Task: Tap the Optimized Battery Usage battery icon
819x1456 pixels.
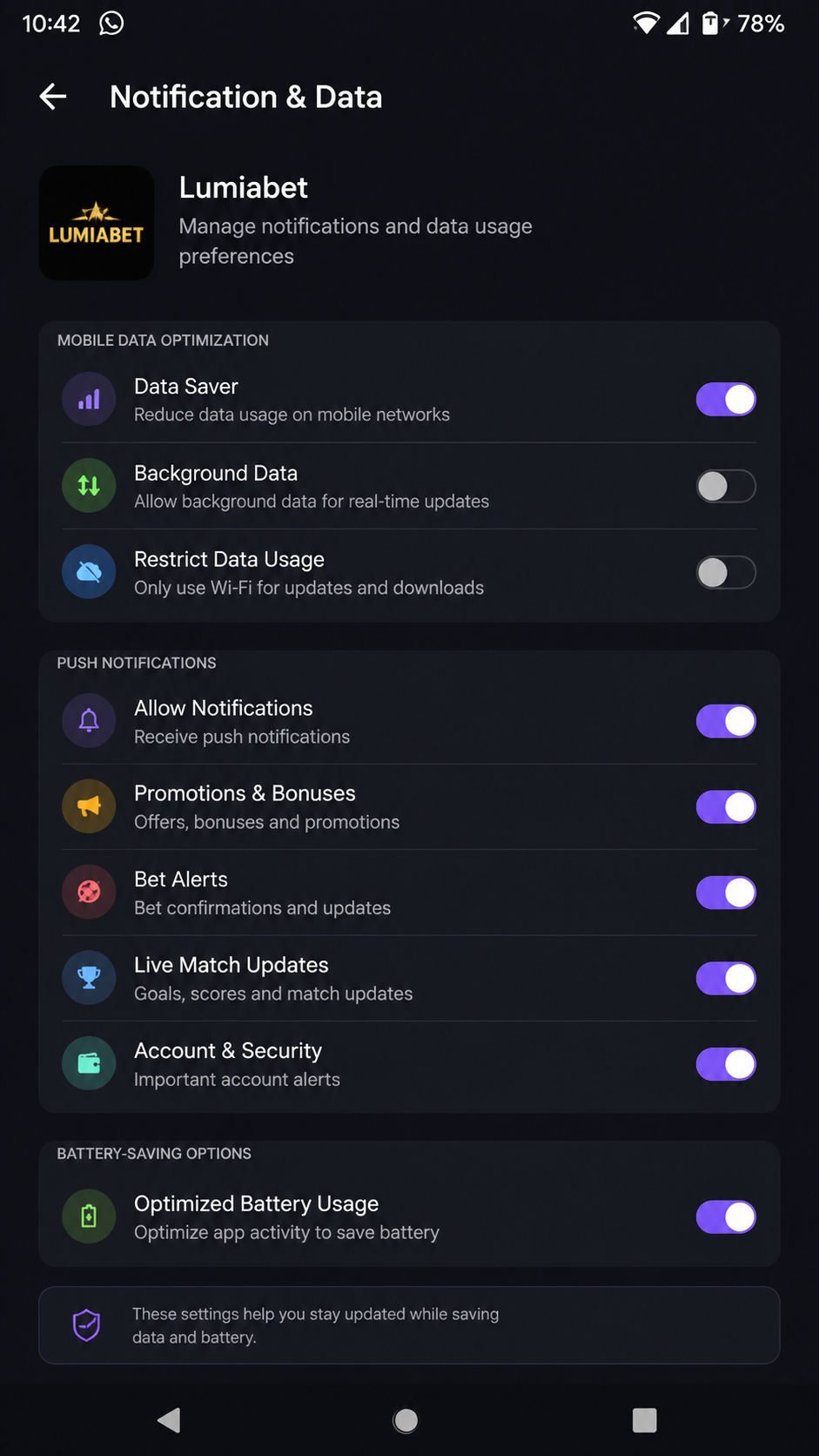Action: click(89, 1217)
